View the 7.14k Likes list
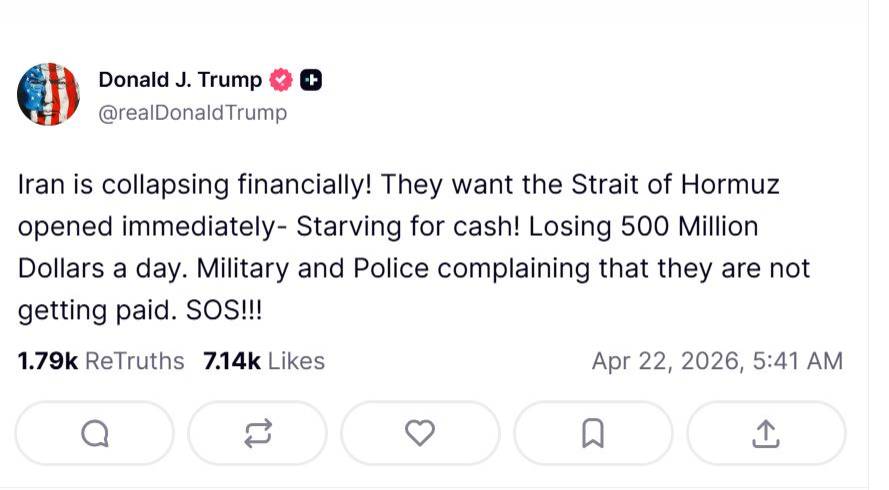Image resolution: width=889 pixels, height=490 pixels. (263, 361)
